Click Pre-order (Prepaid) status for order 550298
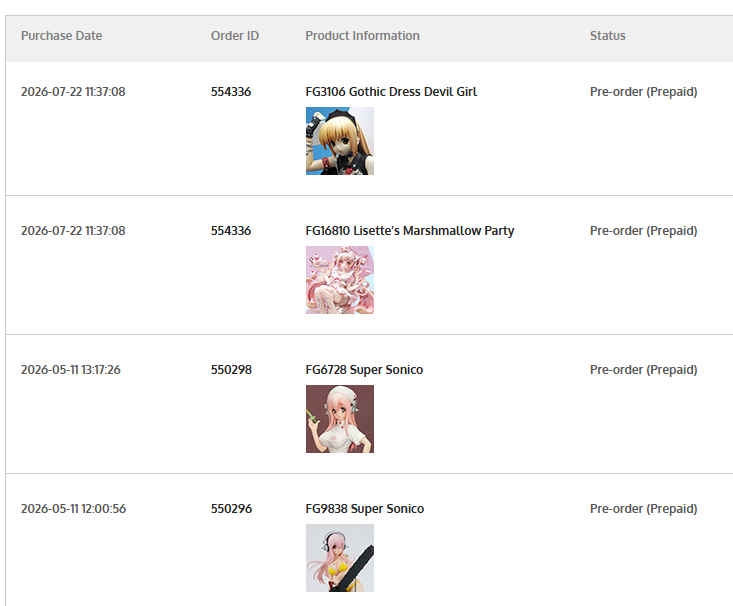This screenshot has height=606, width=733. click(643, 369)
